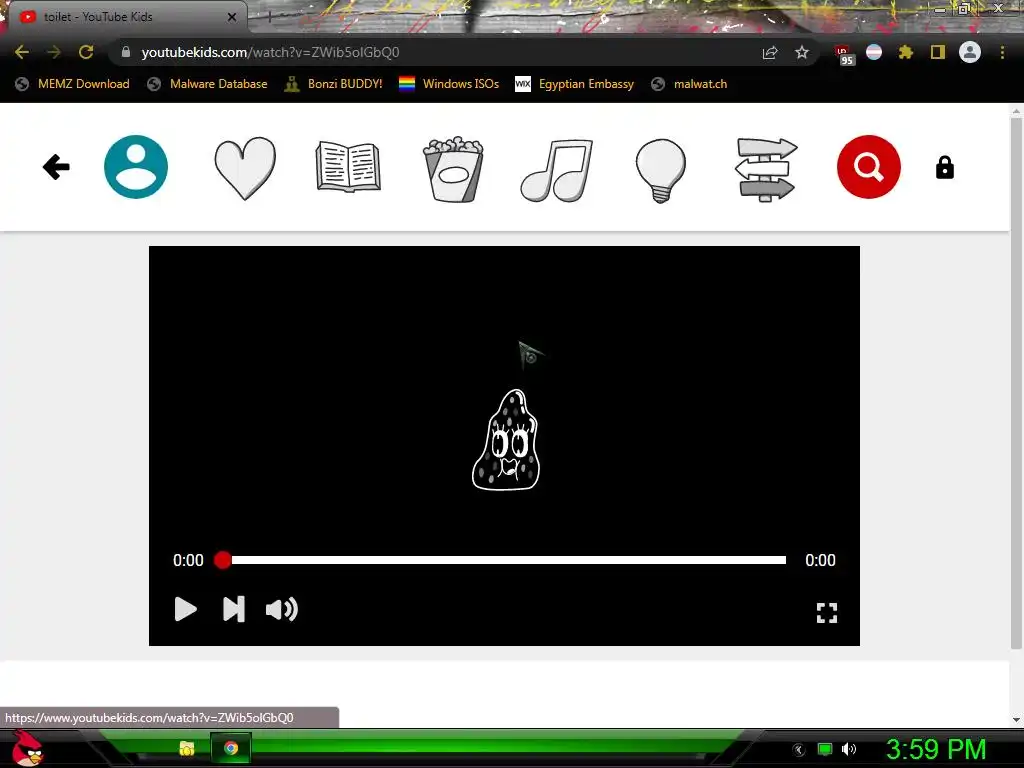The height and width of the screenshot is (768, 1024).
Task: Go back in browser history
Action: click(x=22, y=52)
